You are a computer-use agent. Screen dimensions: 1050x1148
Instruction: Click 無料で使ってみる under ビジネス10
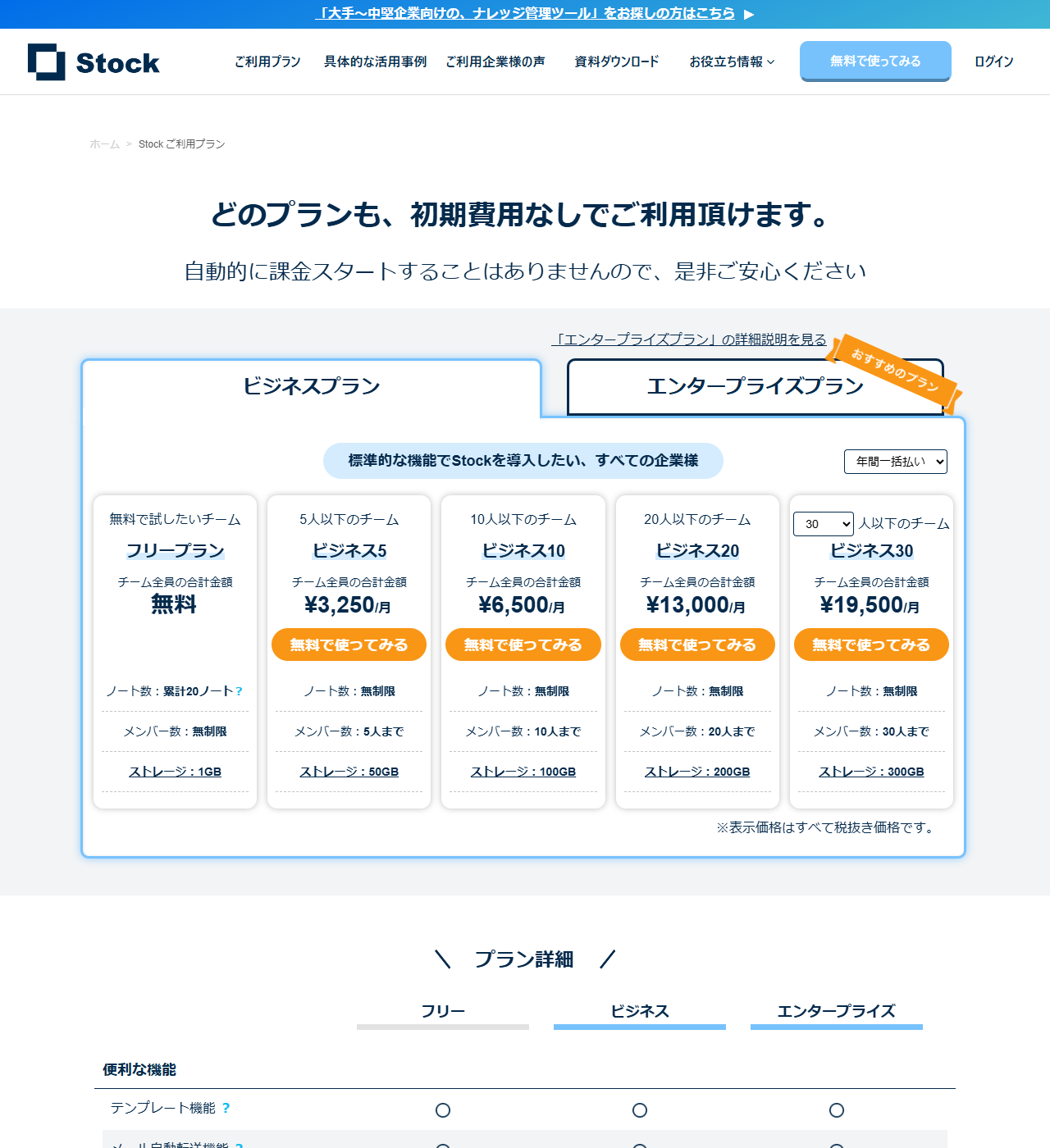click(x=523, y=645)
